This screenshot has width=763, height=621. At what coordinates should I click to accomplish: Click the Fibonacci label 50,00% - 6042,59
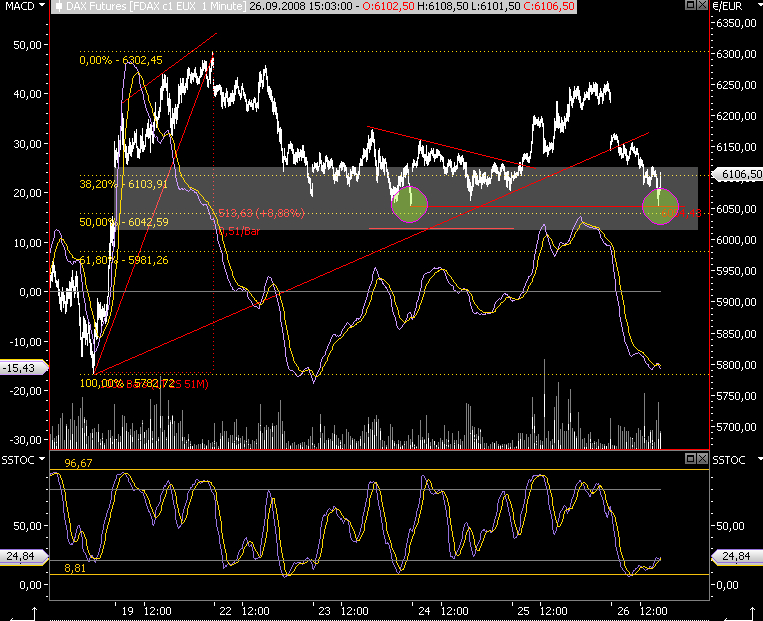click(x=124, y=222)
